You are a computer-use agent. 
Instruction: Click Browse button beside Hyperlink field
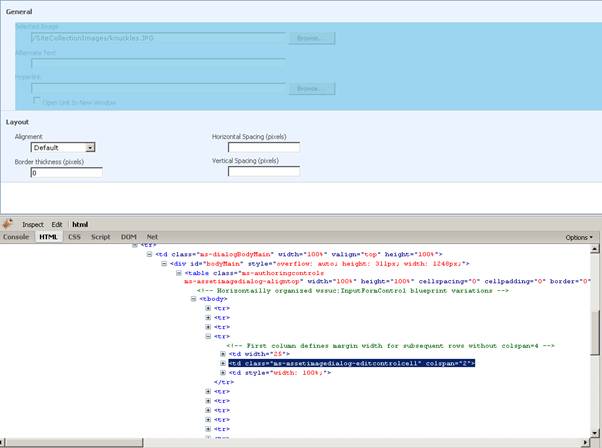311,89
